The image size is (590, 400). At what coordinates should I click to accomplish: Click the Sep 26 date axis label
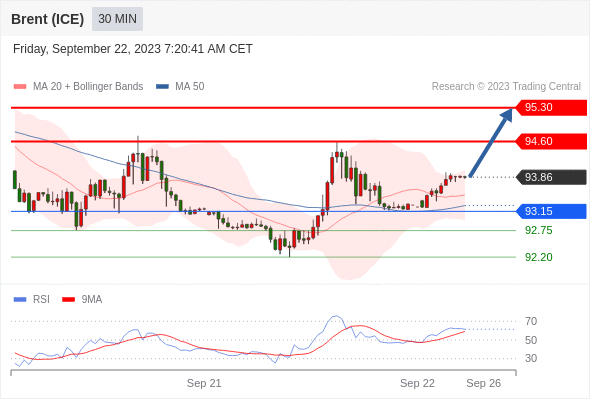[x=484, y=383]
